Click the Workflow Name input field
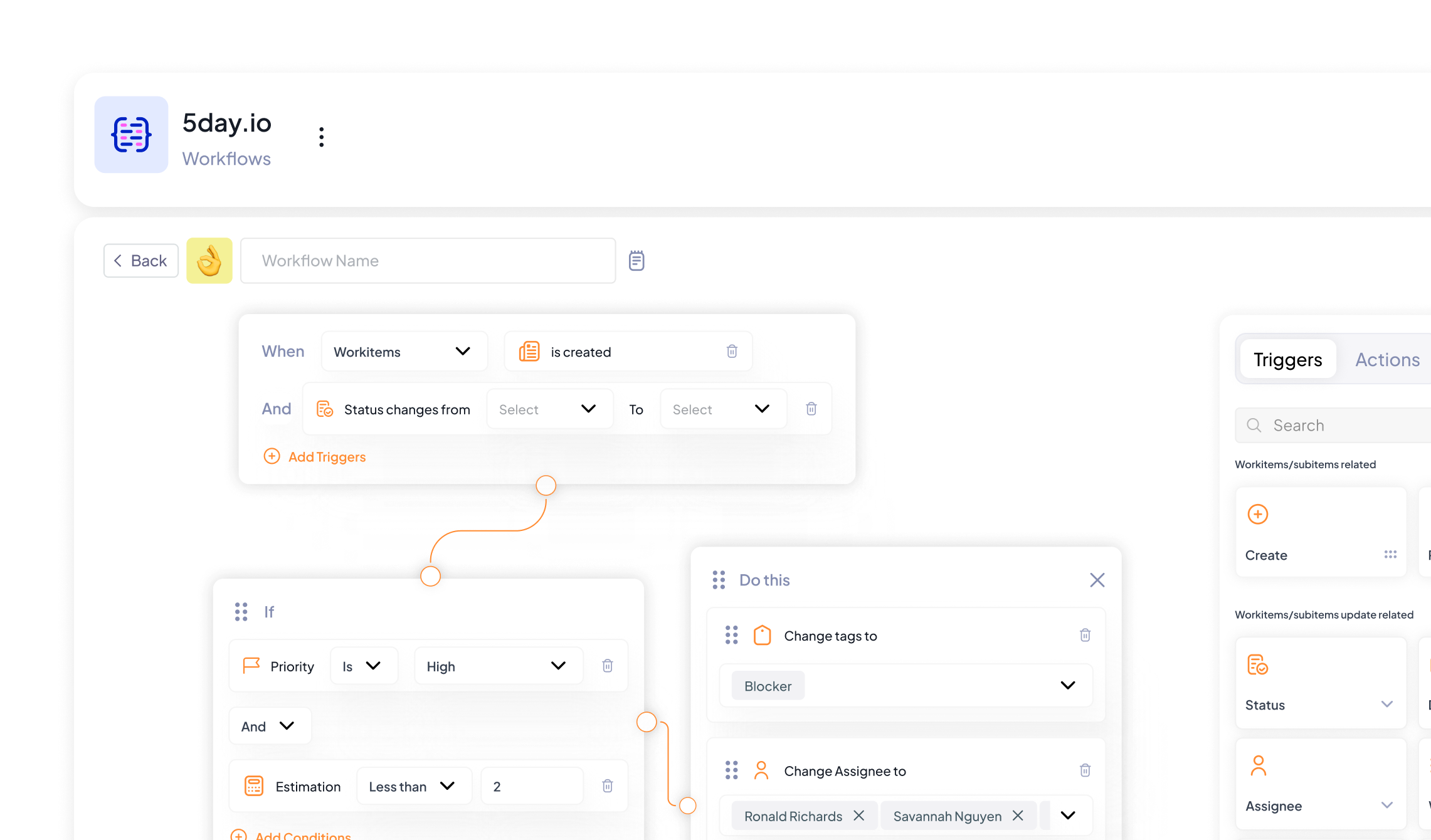1431x840 pixels. 428,261
